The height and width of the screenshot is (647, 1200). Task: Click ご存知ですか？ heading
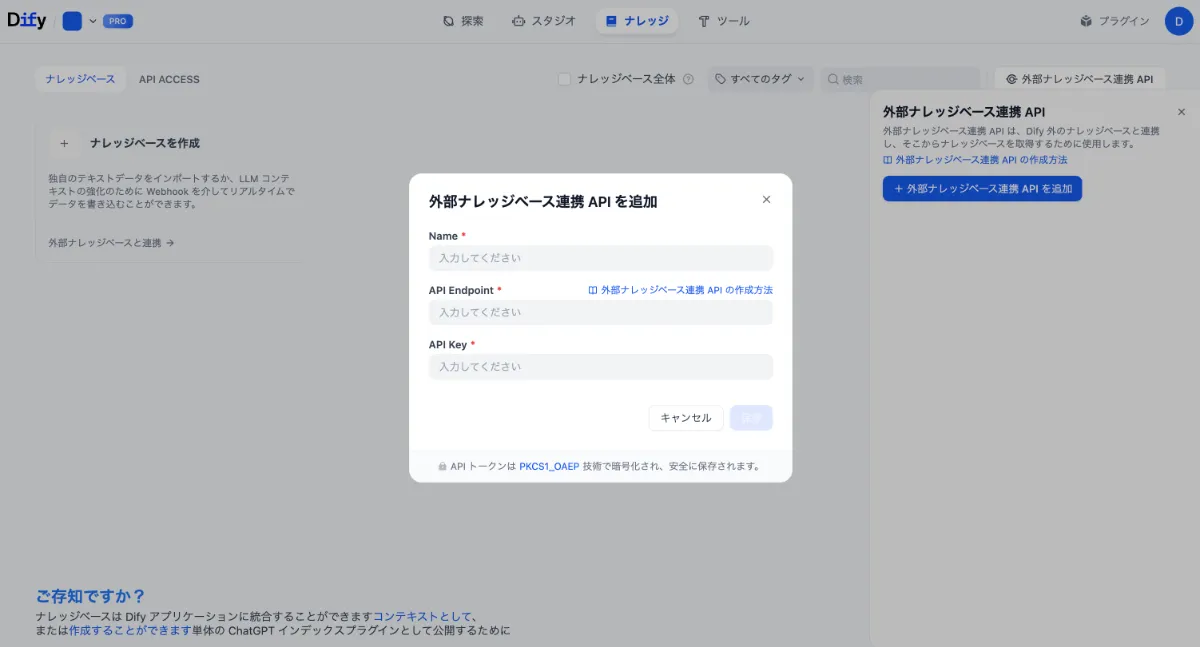(x=91, y=596)
